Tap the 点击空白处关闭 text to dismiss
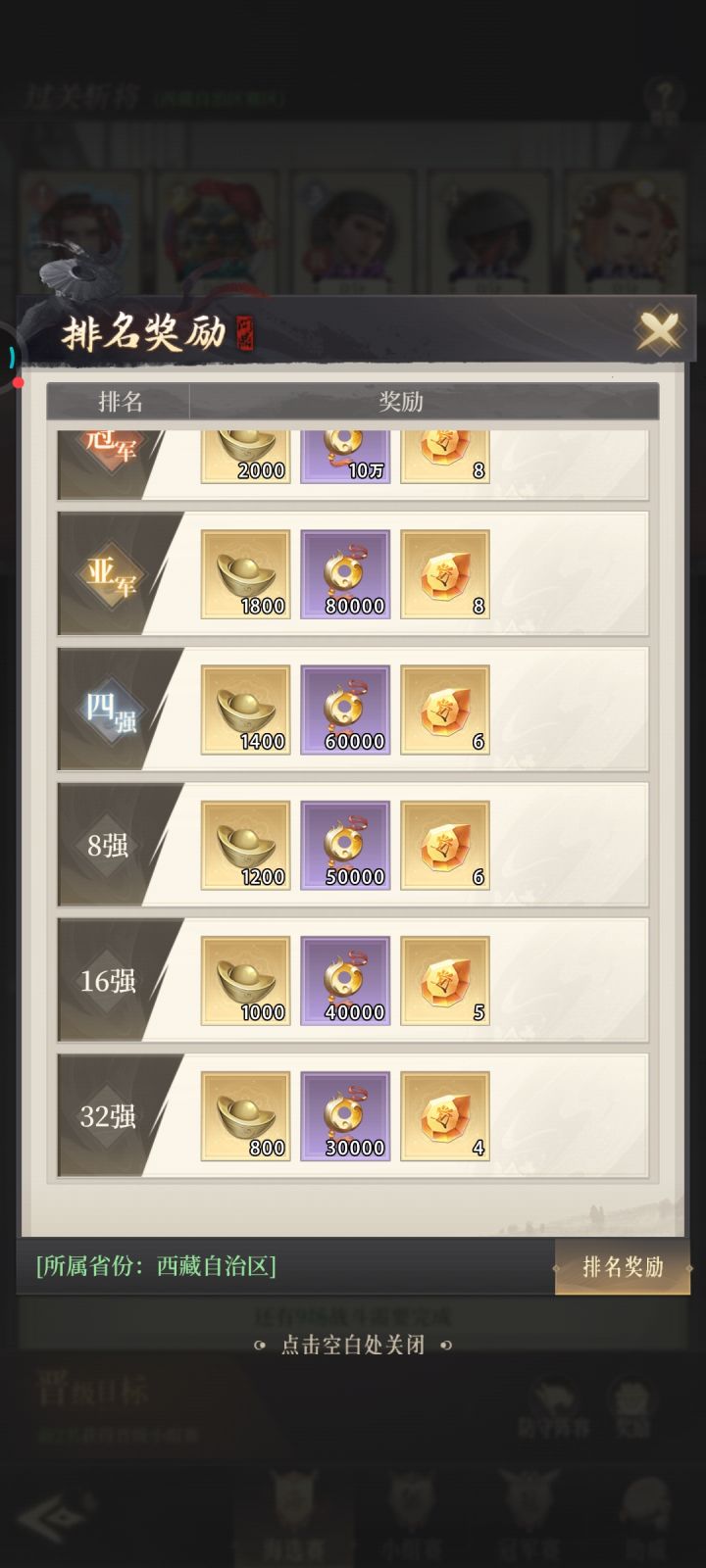 tap(353, 1345)
